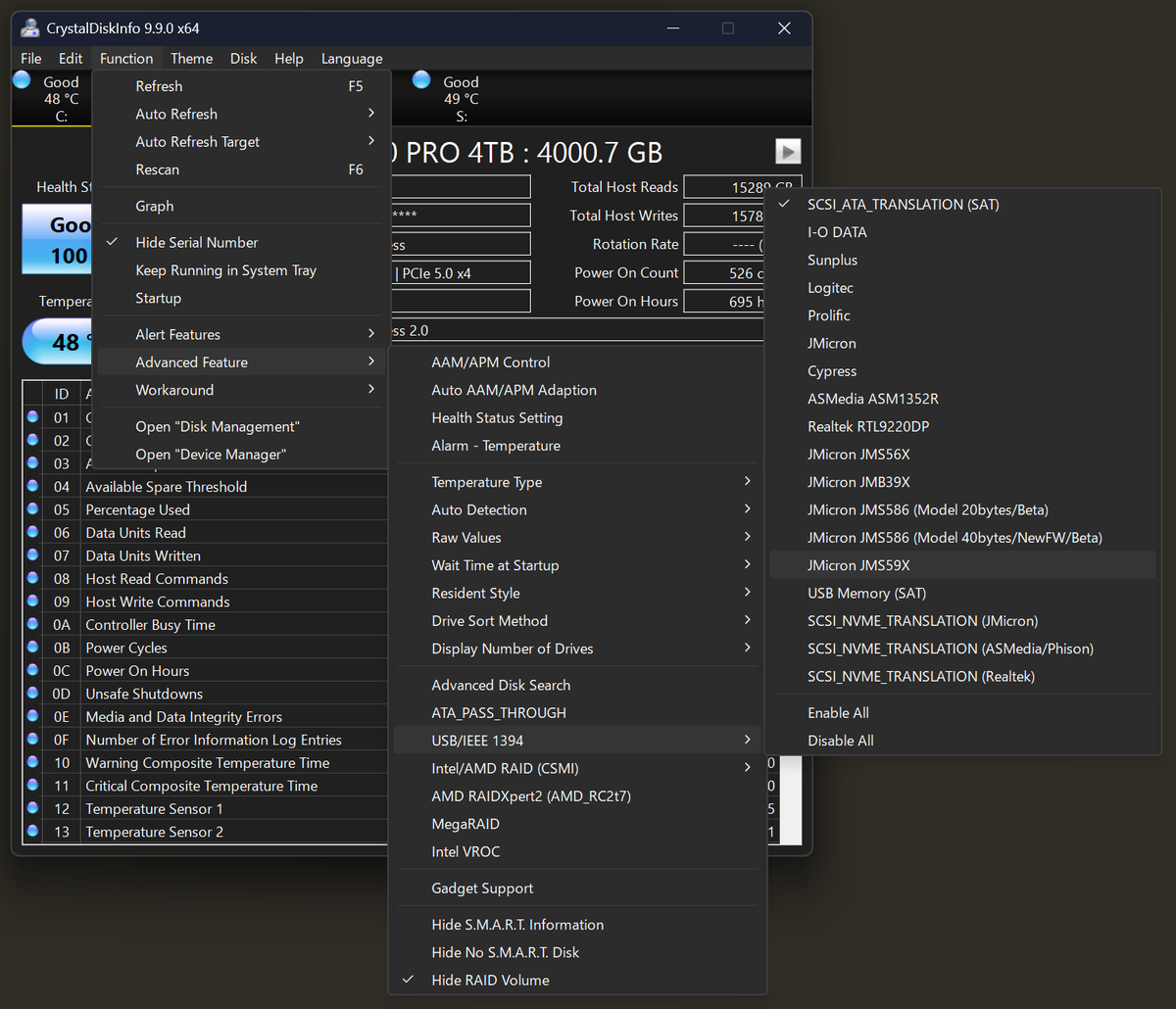Click the status orb for attribute 13
Image resolution: width=1176 pixels, height=1009 pixels.
(32, 831)
